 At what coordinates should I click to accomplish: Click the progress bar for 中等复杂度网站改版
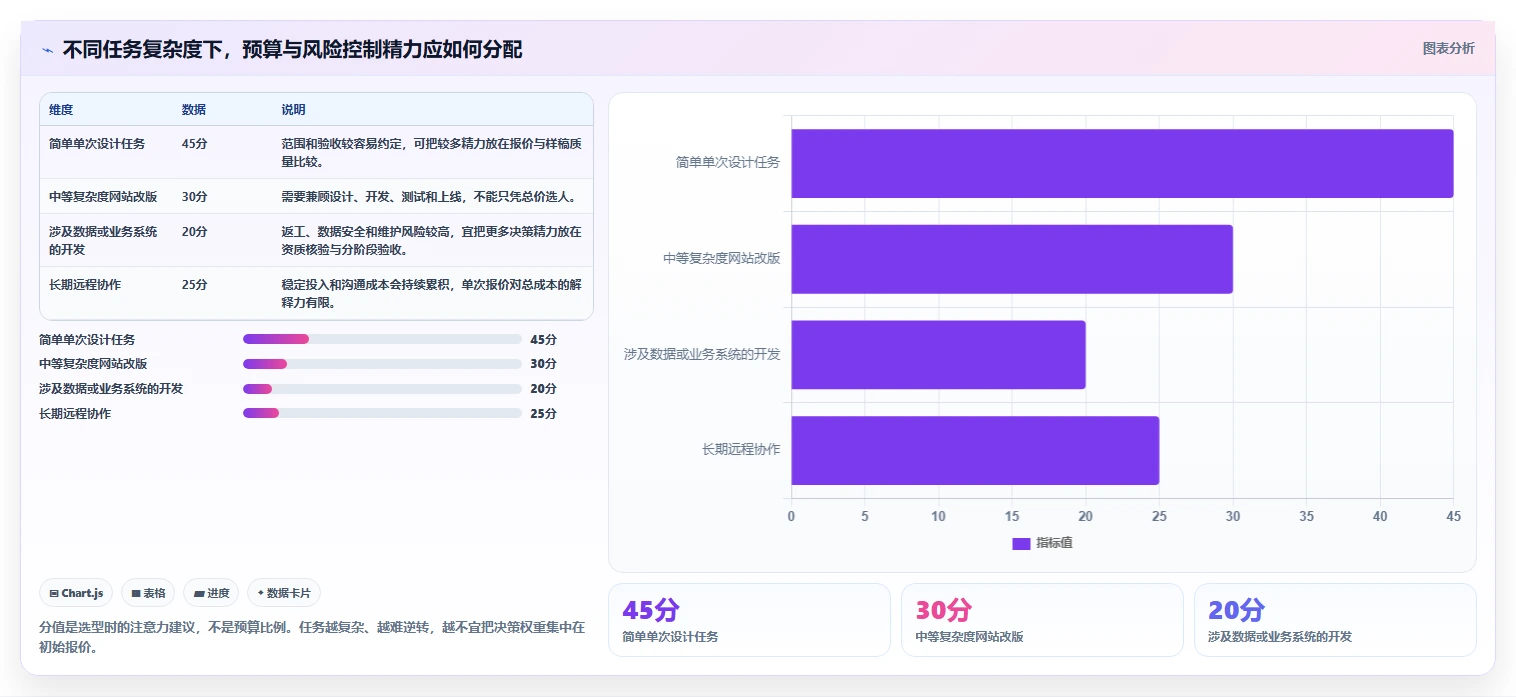pos(382,364)
